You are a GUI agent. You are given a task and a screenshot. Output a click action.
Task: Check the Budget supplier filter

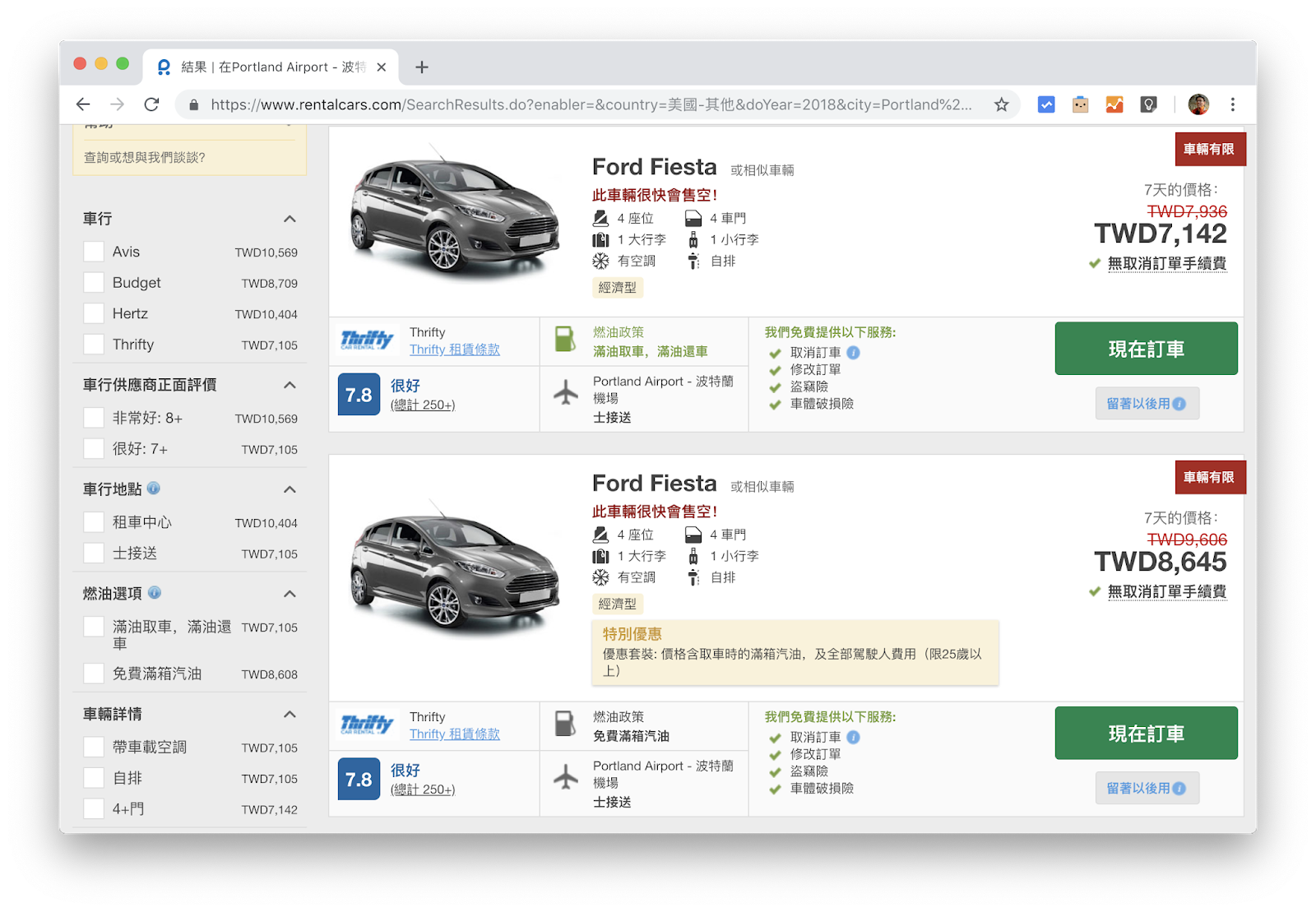click(x=94, y=283)
